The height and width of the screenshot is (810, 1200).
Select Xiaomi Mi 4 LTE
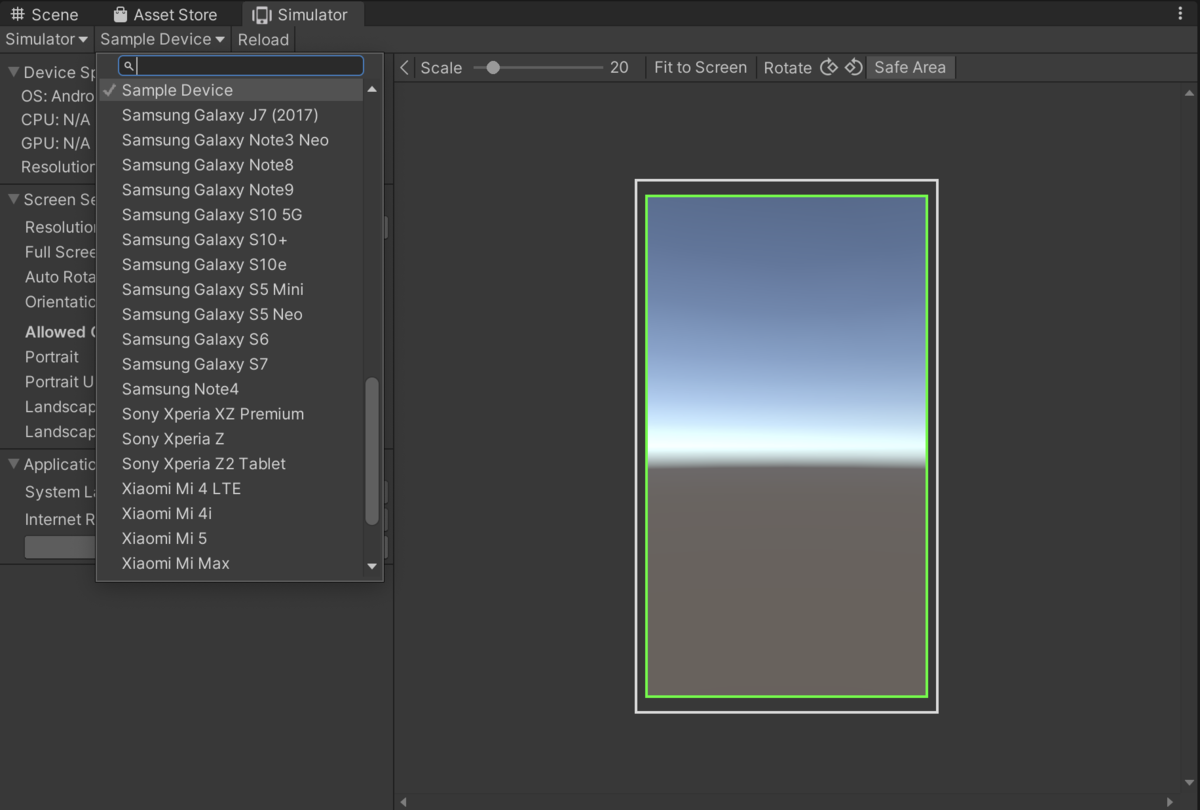(231, 489)
